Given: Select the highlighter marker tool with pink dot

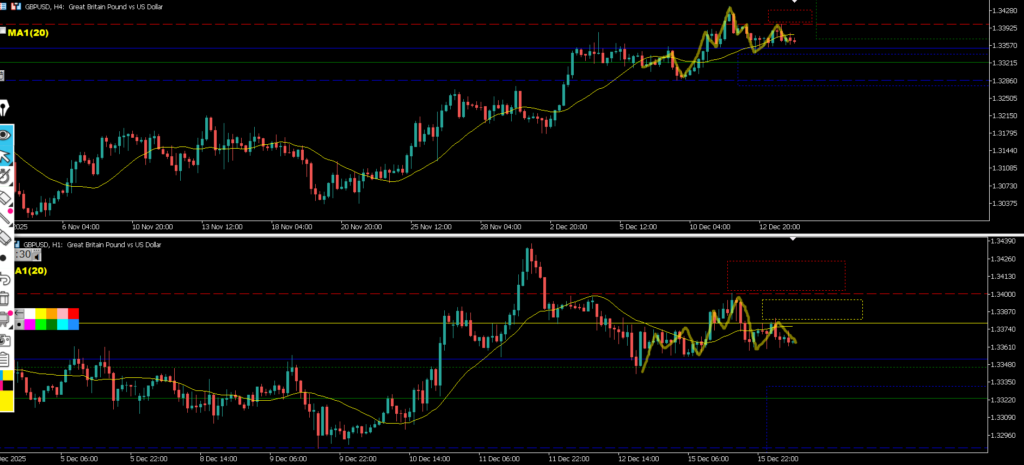Looking at the screenshot, I should pyautogui.click(x=5, y=318).
